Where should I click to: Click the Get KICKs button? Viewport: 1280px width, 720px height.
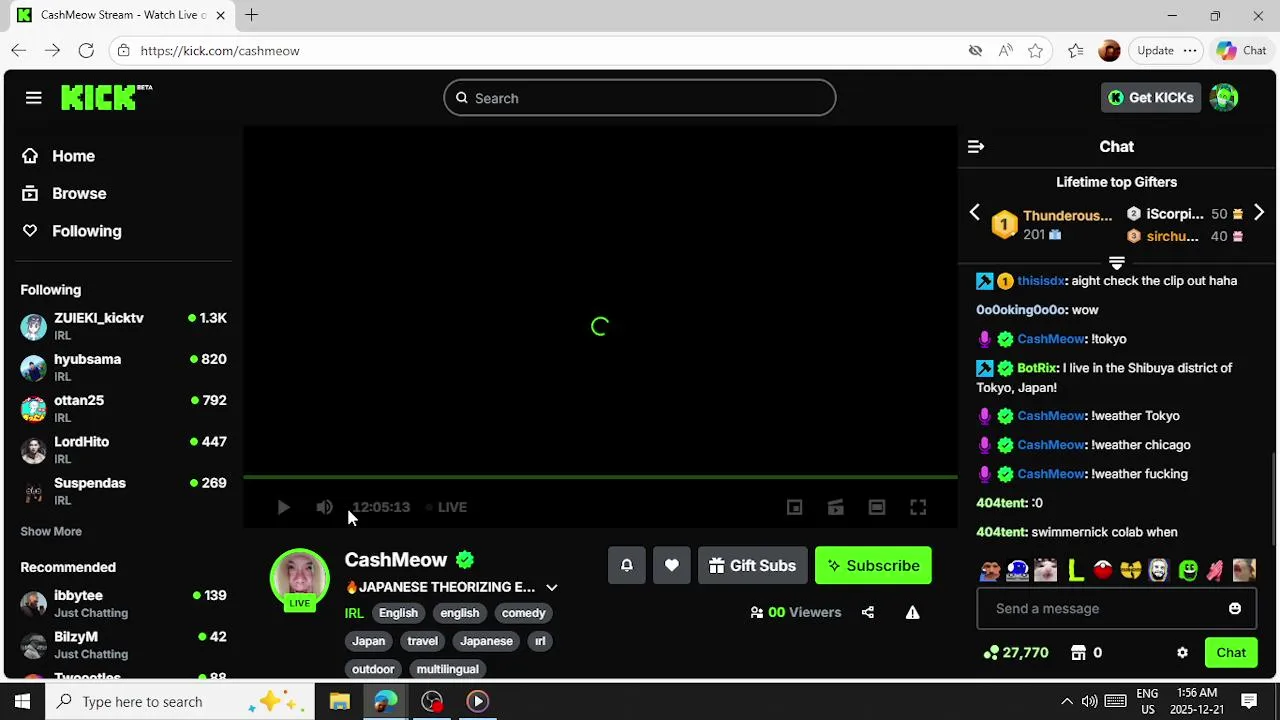[x=1151, y=97]
